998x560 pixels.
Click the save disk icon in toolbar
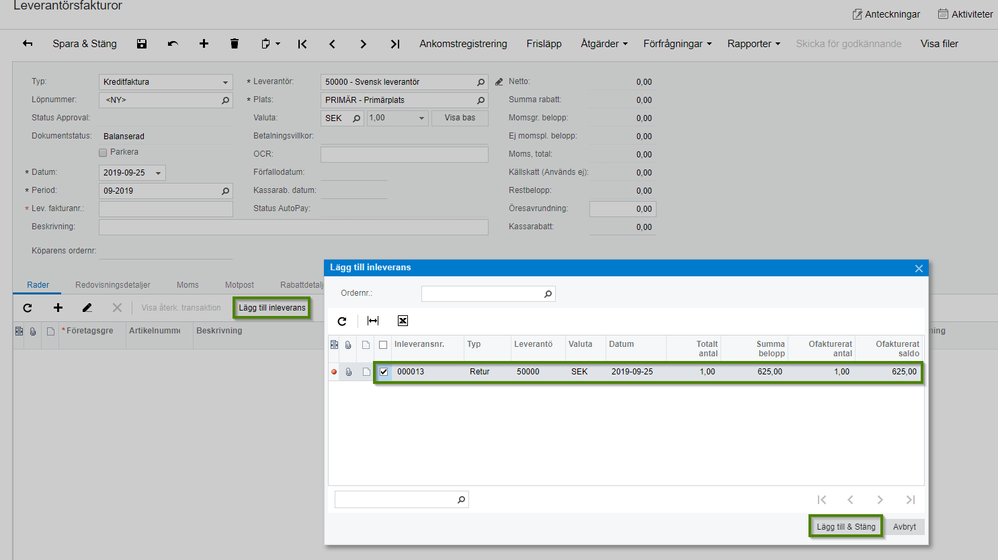142,44
